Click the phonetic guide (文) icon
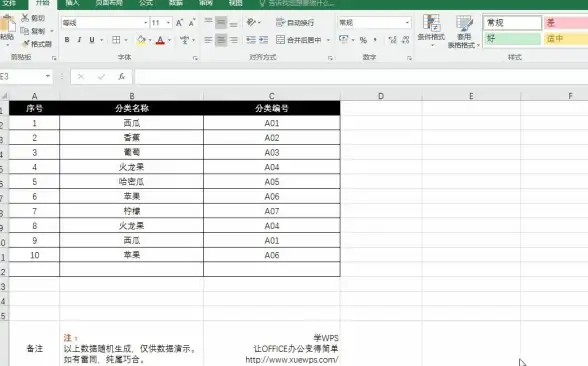 click(x=184, y=40)
